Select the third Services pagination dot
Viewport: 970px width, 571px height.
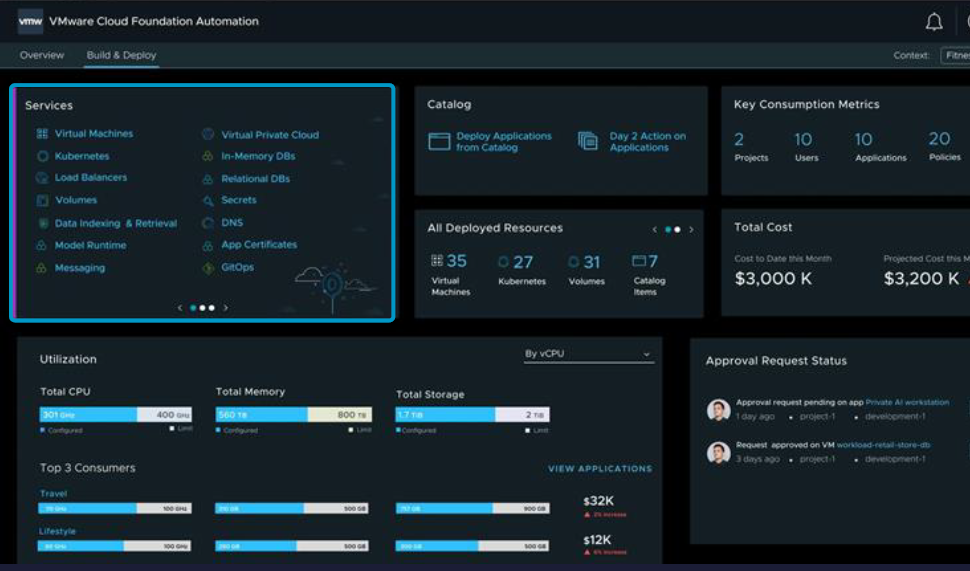(212, 307)
